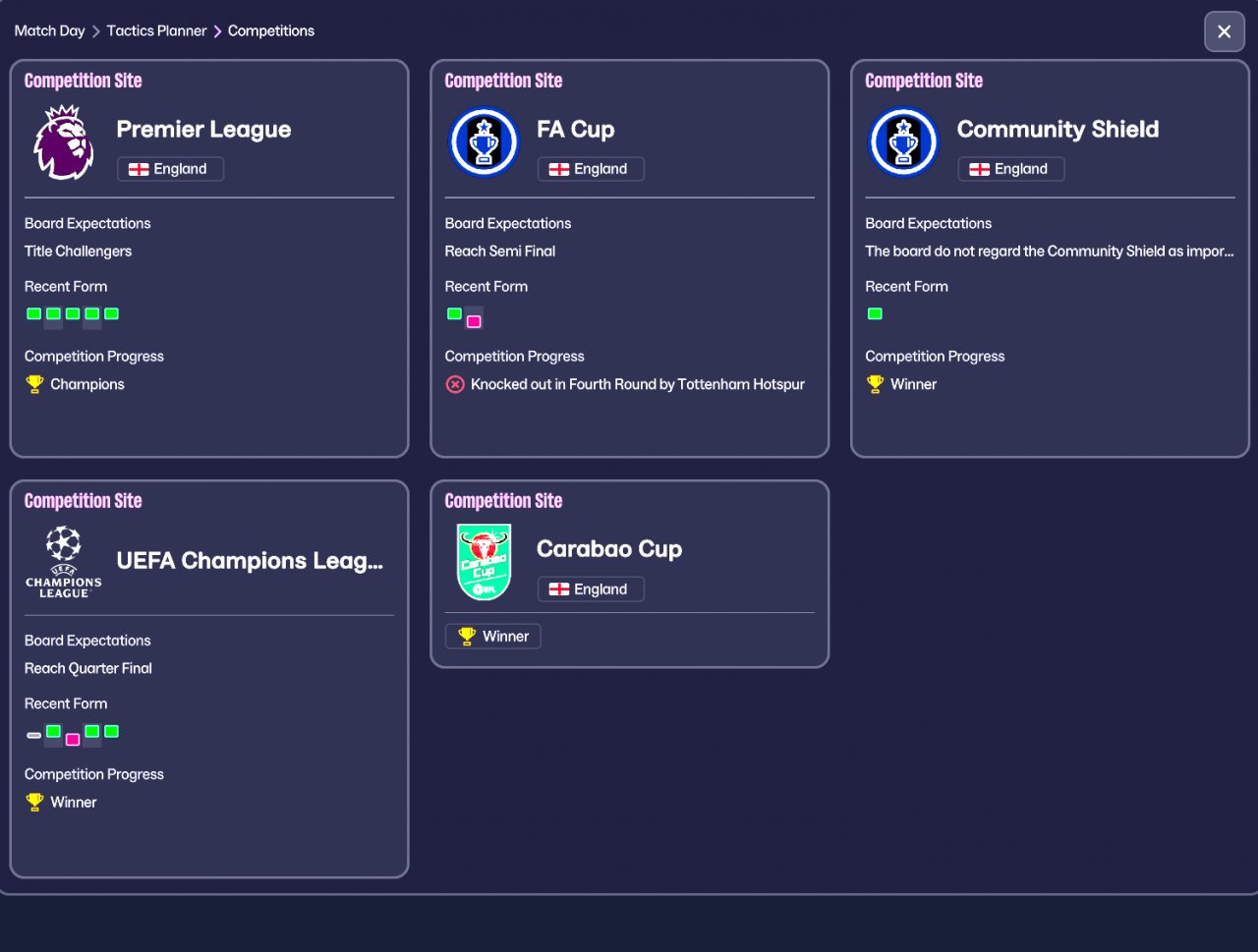1258x952 pixels.
Task: Click England flag in Community Shield card
Action: coord(980,169)
